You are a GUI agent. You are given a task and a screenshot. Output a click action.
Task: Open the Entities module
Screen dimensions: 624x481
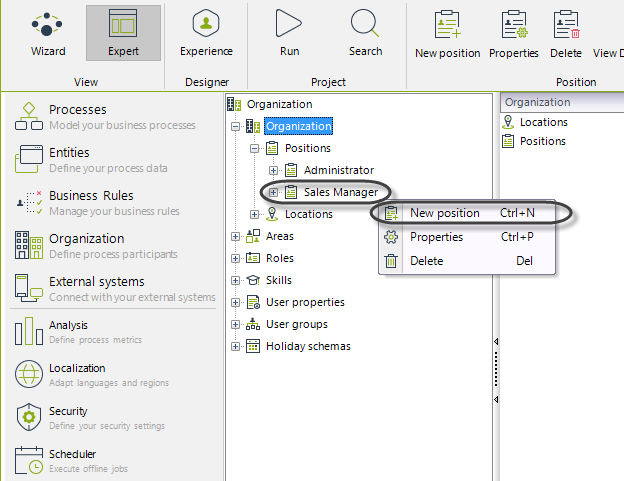click(91, 160)
